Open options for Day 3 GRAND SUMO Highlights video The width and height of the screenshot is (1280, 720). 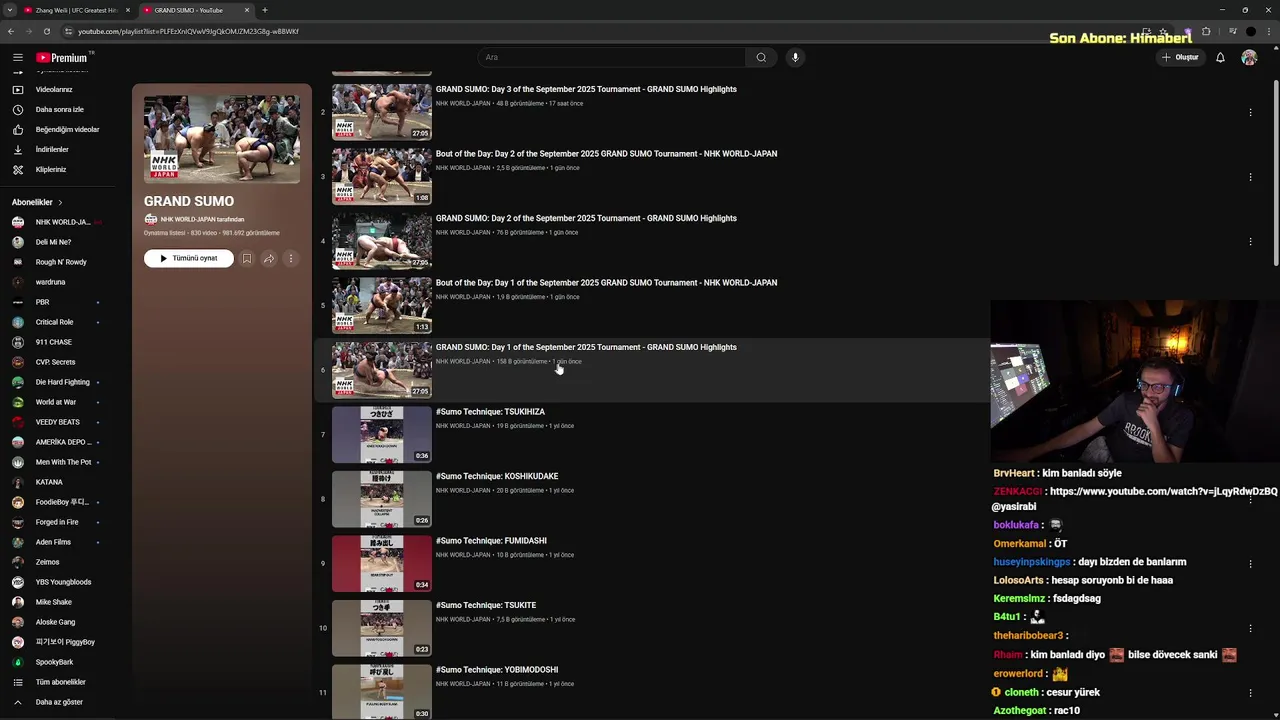pyautogui.click(x=1250, y=112)
